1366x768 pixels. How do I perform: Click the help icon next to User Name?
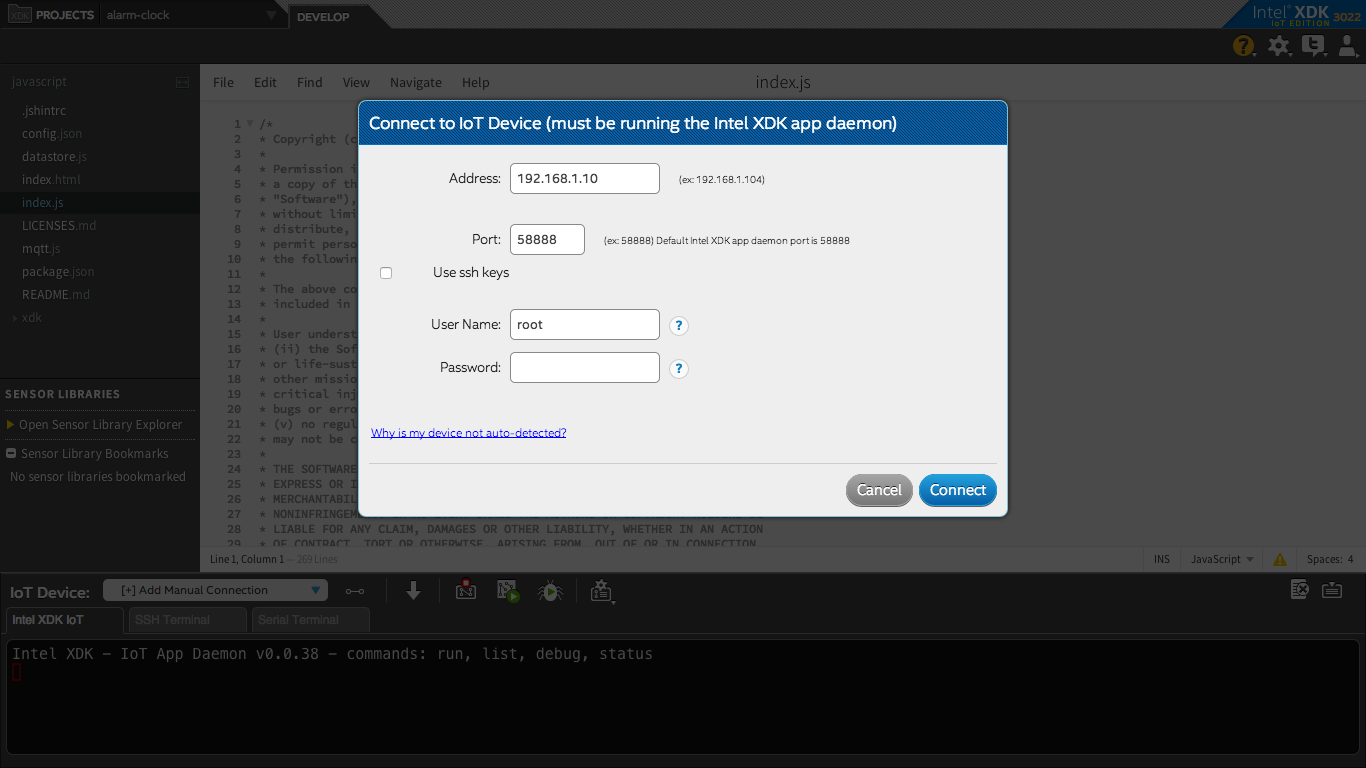click(x=679, y=326)
